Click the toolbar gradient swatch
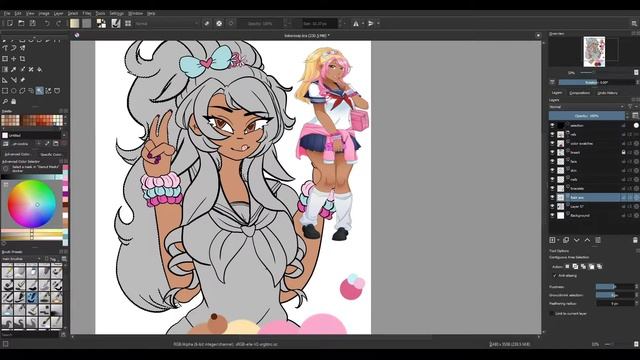 pos(74,24)
